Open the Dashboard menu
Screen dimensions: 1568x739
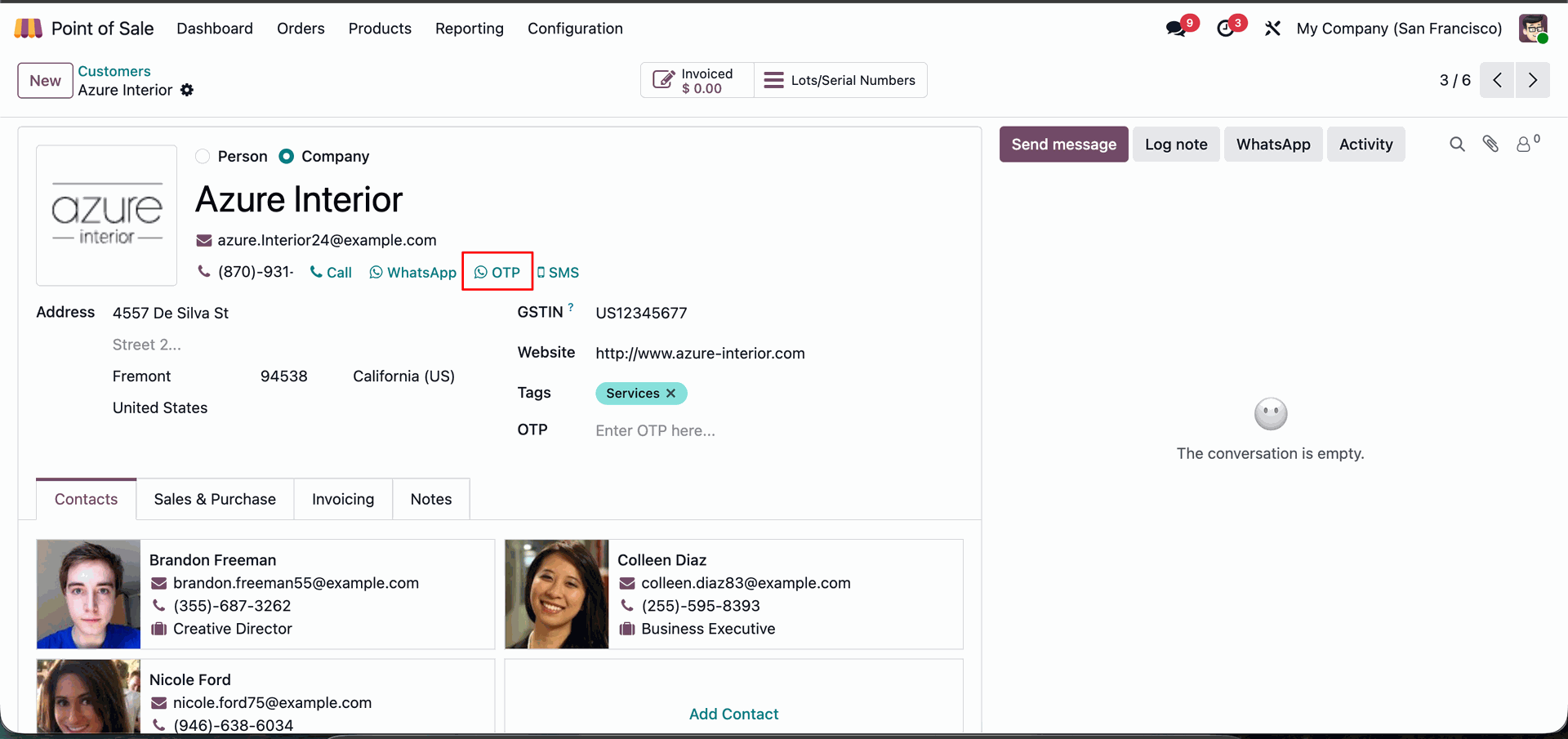point(215,29)
